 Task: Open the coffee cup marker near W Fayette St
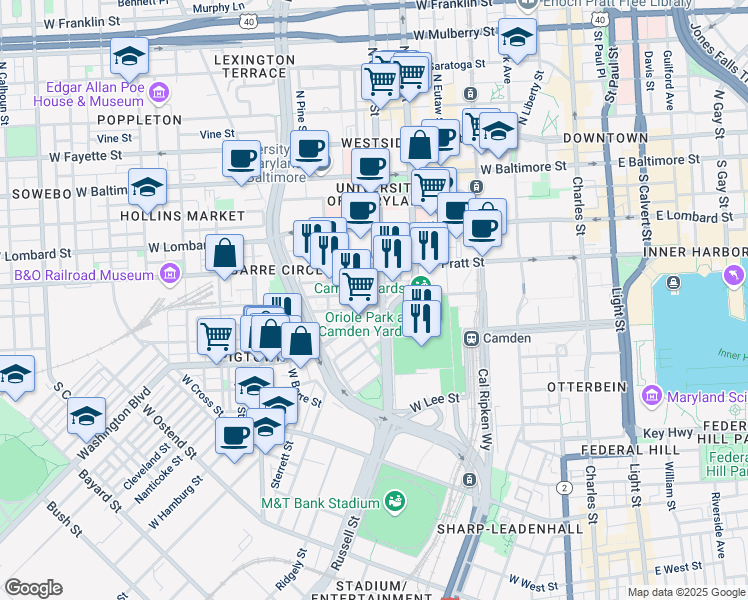241,159
